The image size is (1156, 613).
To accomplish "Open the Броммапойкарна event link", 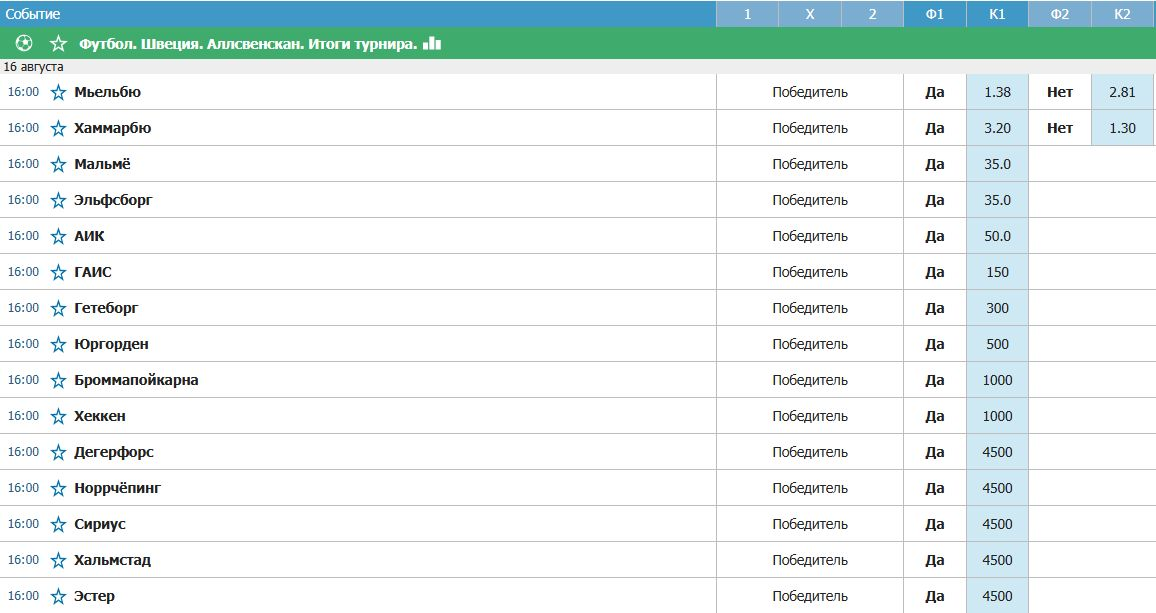I will click(136, 380).
